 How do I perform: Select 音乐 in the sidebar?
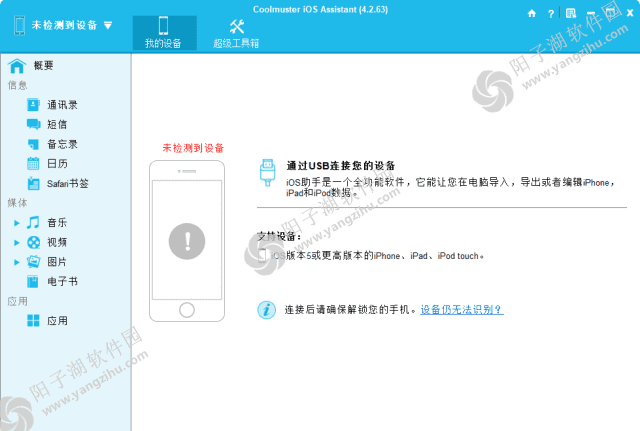(57, 222)
